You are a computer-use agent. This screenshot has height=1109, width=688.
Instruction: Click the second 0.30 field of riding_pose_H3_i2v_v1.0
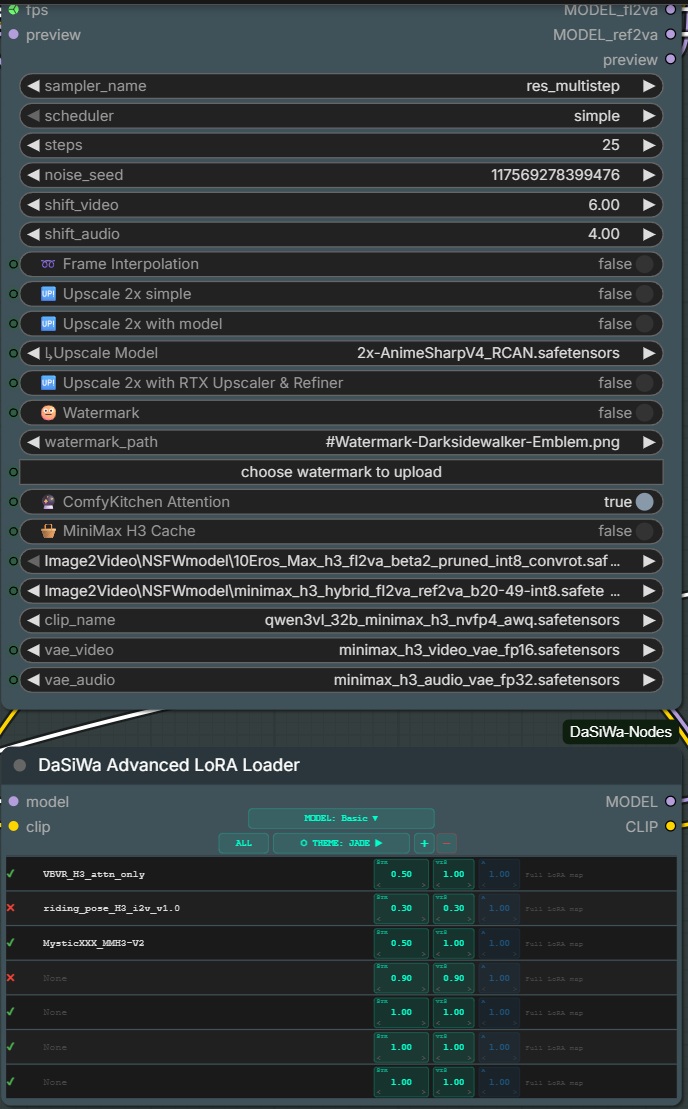[453, 908]
